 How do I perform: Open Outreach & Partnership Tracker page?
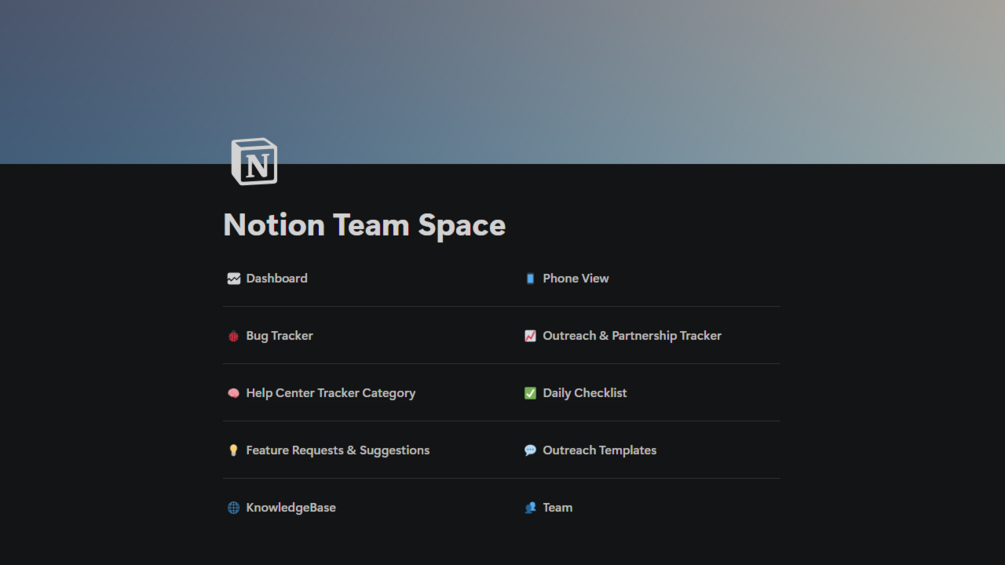point(632,336)
